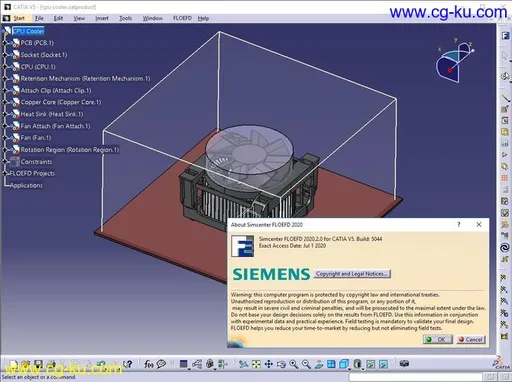512x382 pixels.
Task: Click OK in the About dialog
Action: 438,339
